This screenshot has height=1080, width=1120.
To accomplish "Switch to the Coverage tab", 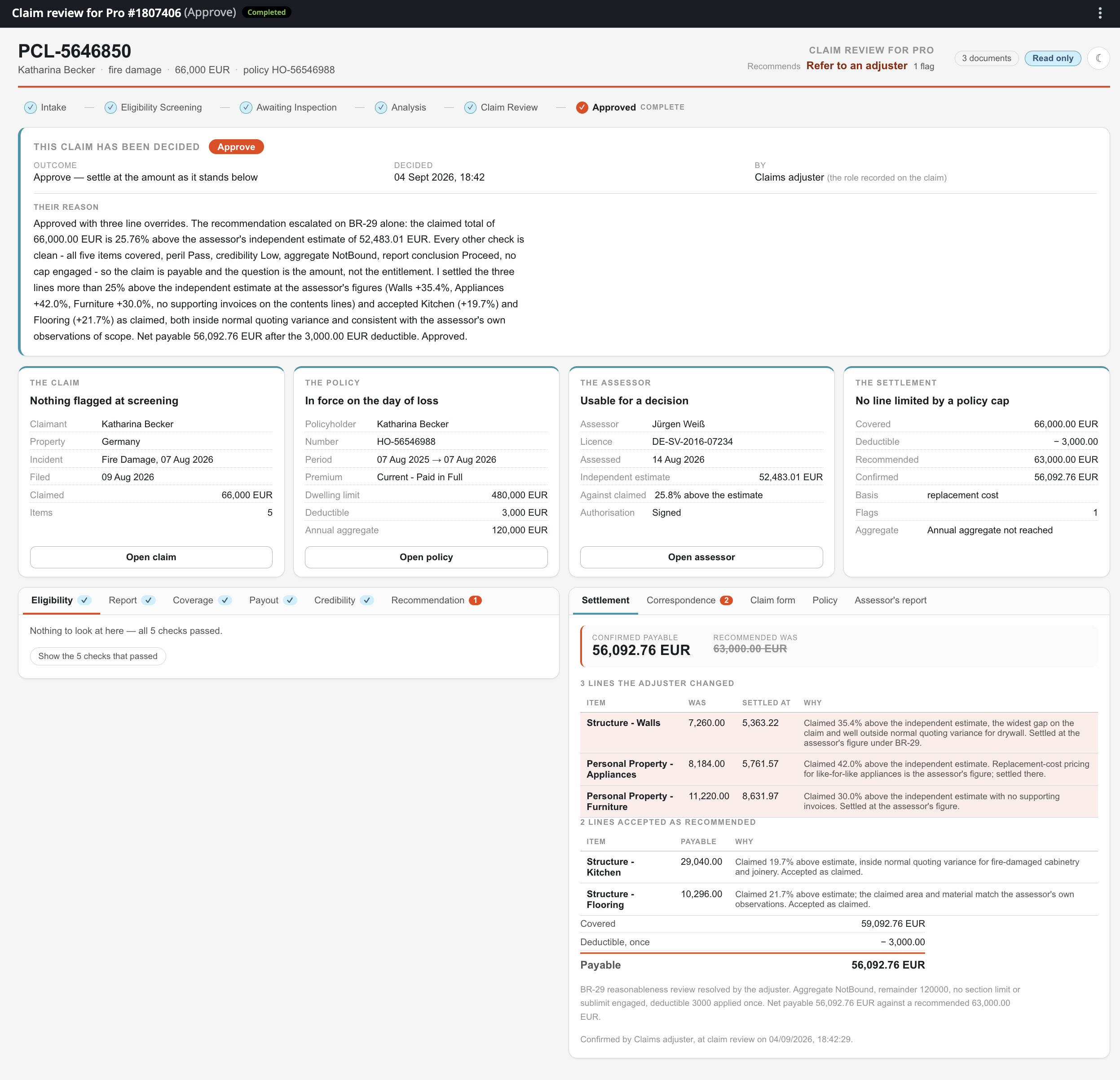I will click(x=202, y=600).
